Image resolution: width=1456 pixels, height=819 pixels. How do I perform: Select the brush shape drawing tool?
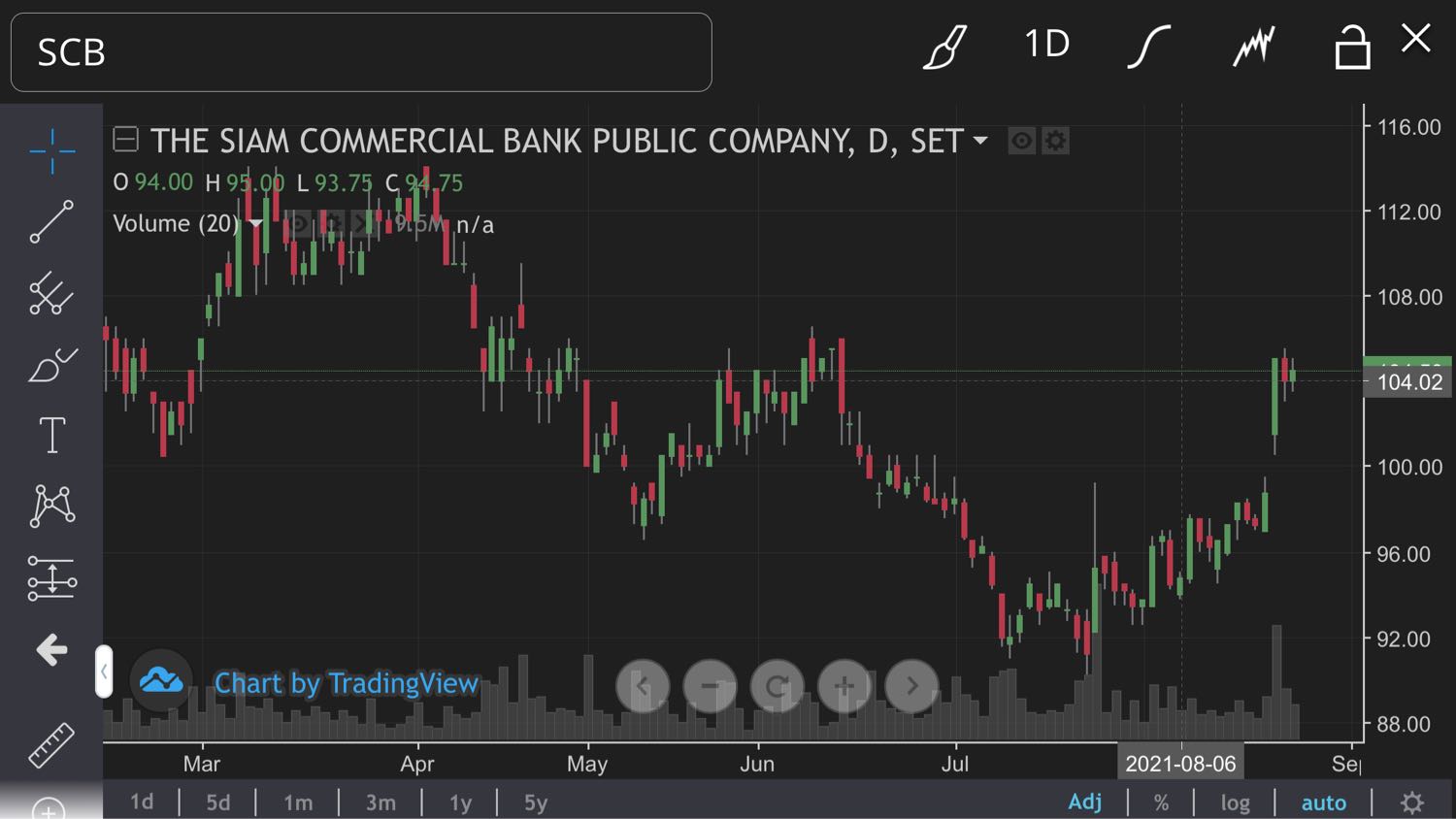pos(52,365)
